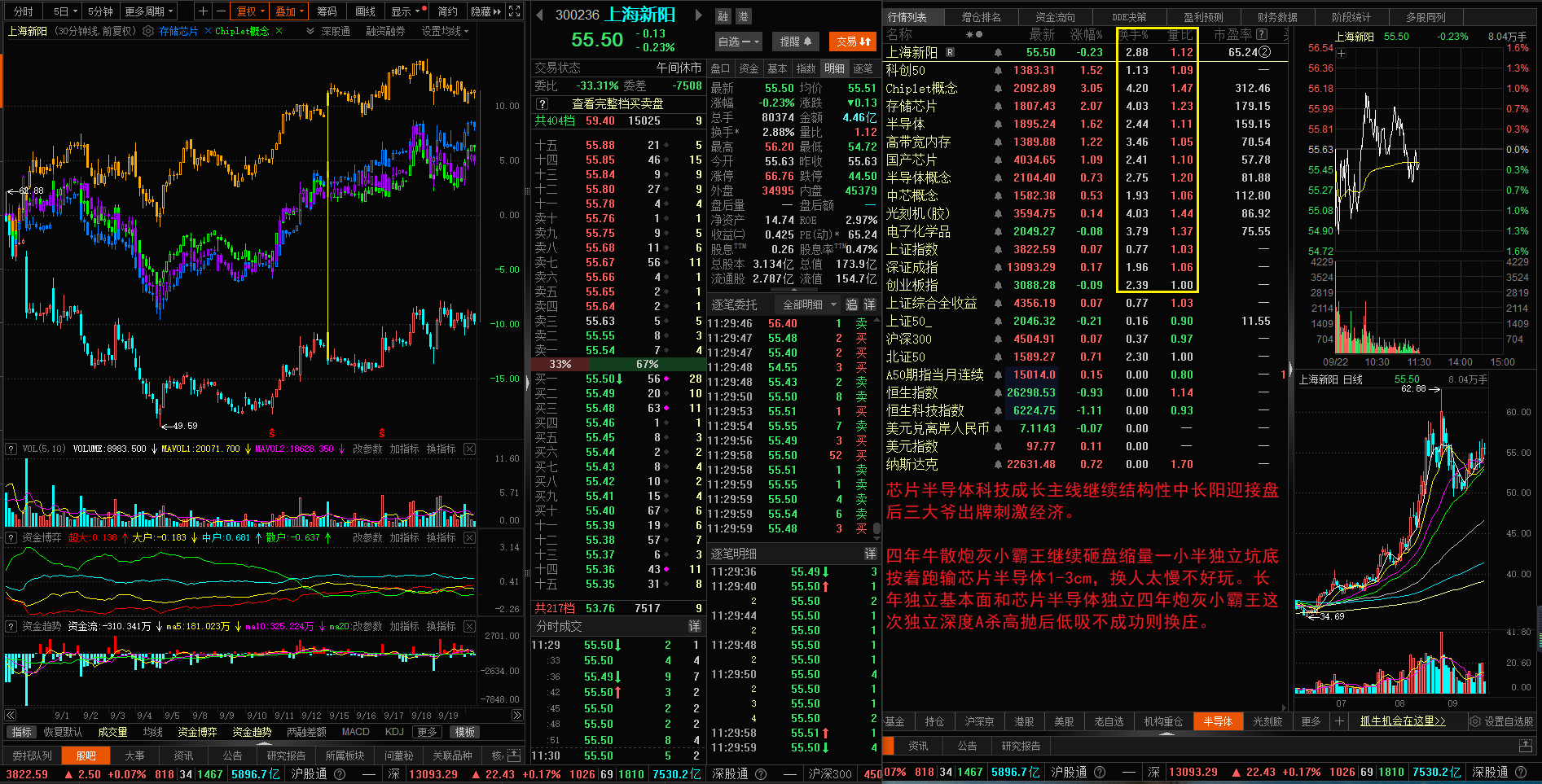The width and height of the screenshot is (1542, 784).
Task: Click orange 交易 trade button
Action: pos(853,42)
